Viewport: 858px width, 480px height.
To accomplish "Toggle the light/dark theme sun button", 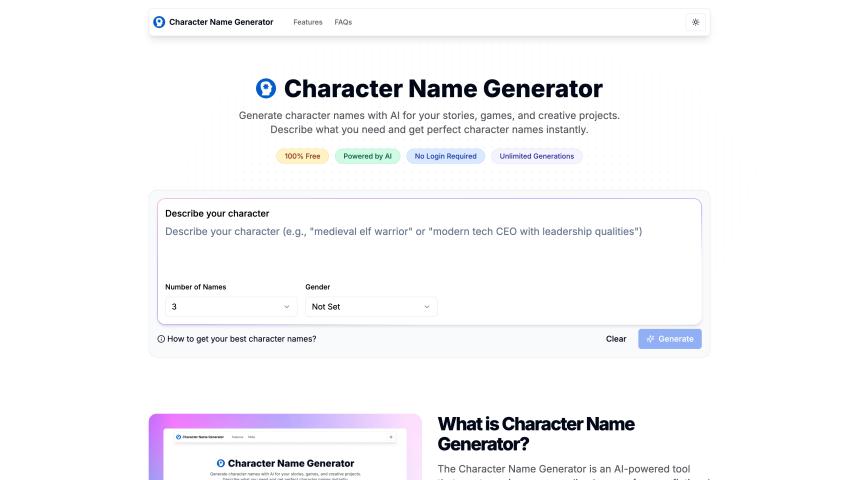I will pyautogui.click(x=696, y=22).
